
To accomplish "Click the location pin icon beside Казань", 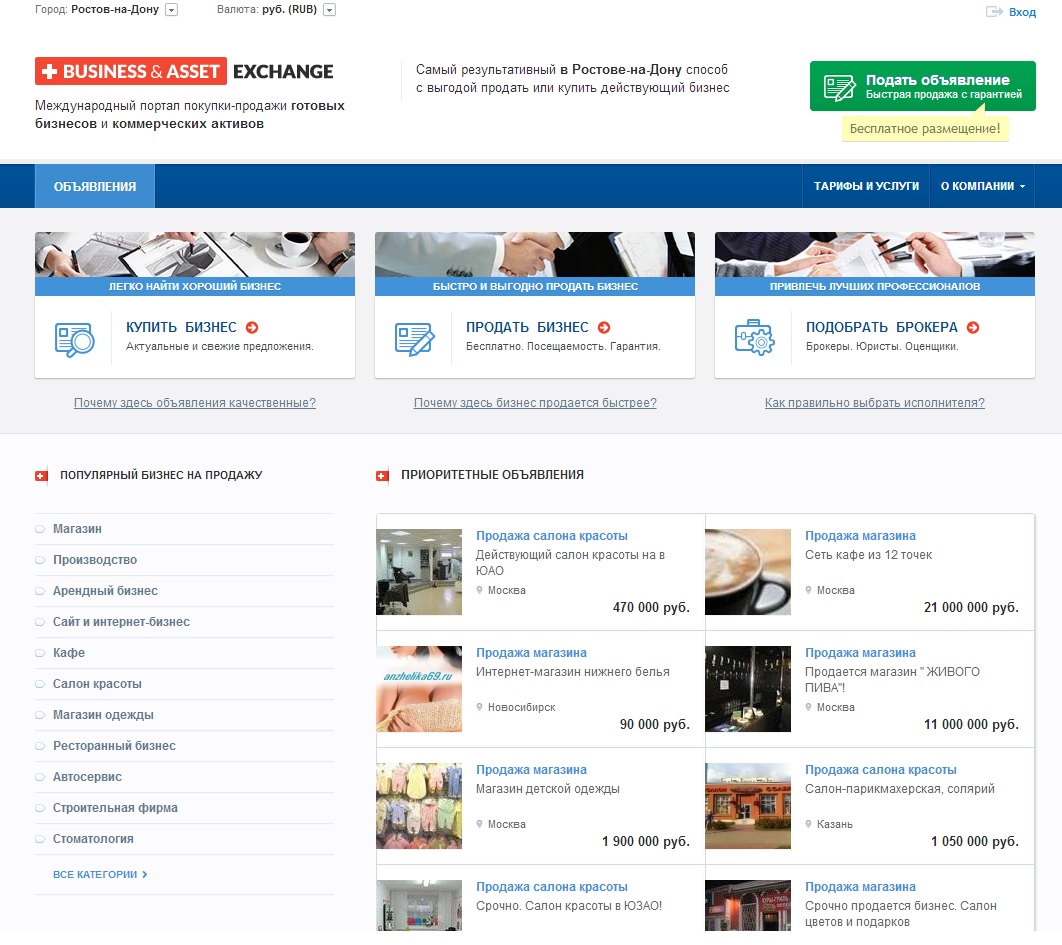I will (x=808, y=824).
